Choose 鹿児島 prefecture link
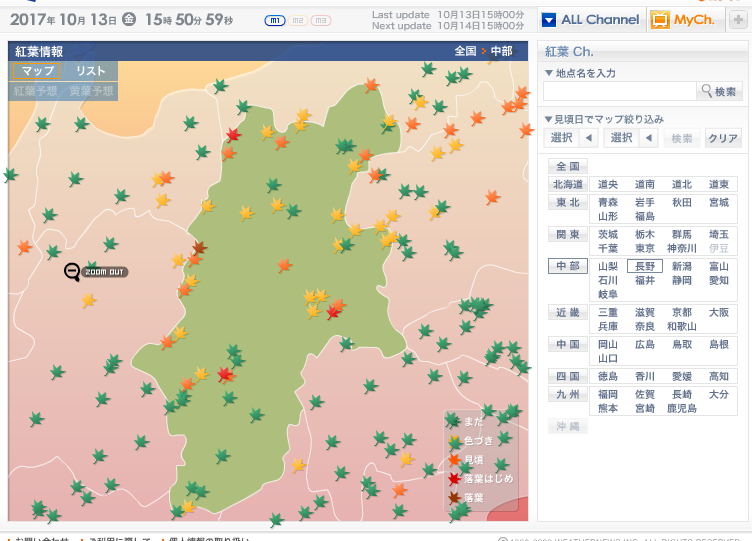 [682, 408]
